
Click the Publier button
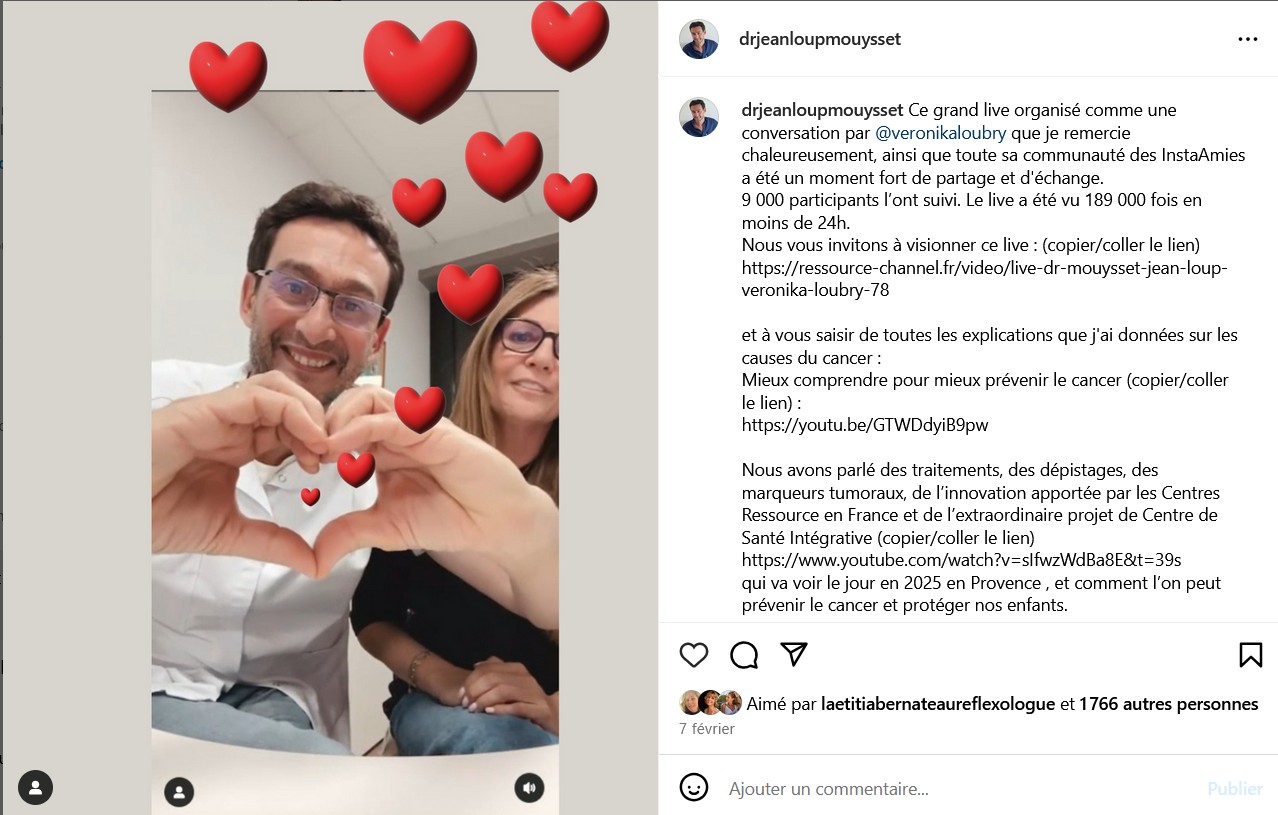pyautogui.click(x=1235, y=788)
